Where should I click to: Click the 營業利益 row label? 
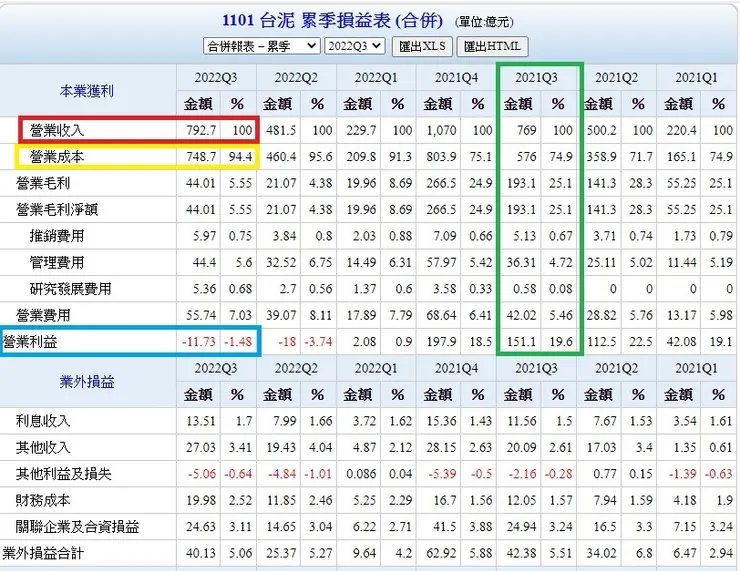pos(30,341)
